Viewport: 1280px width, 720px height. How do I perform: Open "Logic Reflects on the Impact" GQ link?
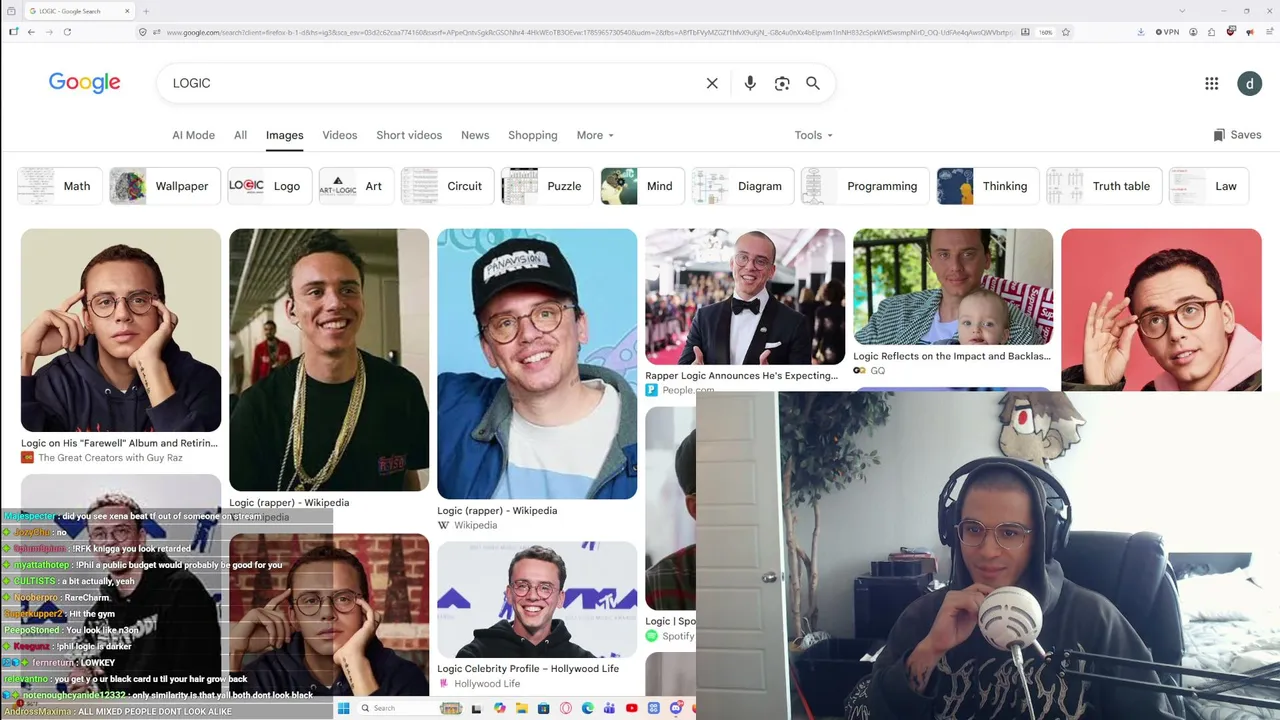(x=952, y=356)
